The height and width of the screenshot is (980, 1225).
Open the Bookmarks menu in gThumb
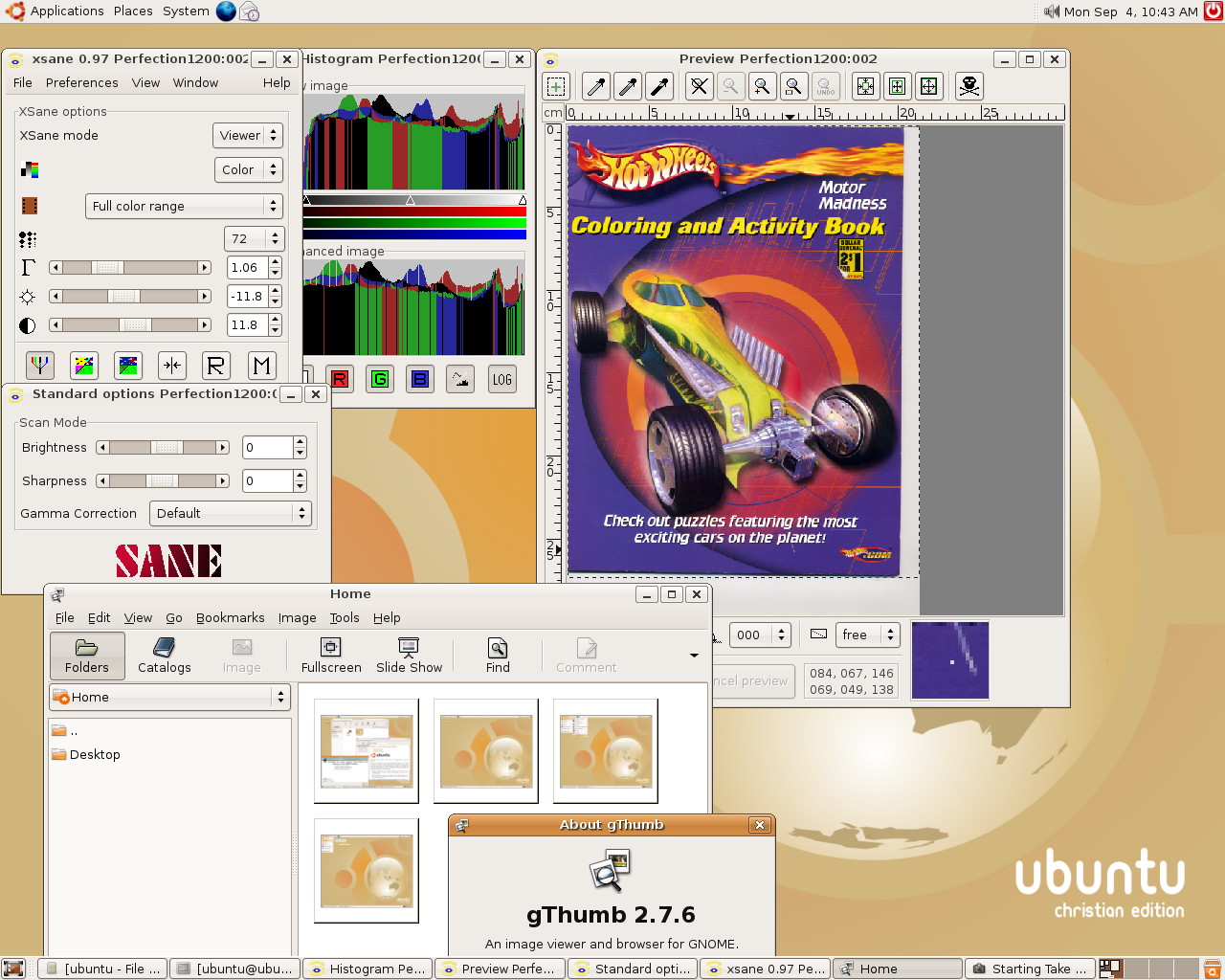pos(230,618)
